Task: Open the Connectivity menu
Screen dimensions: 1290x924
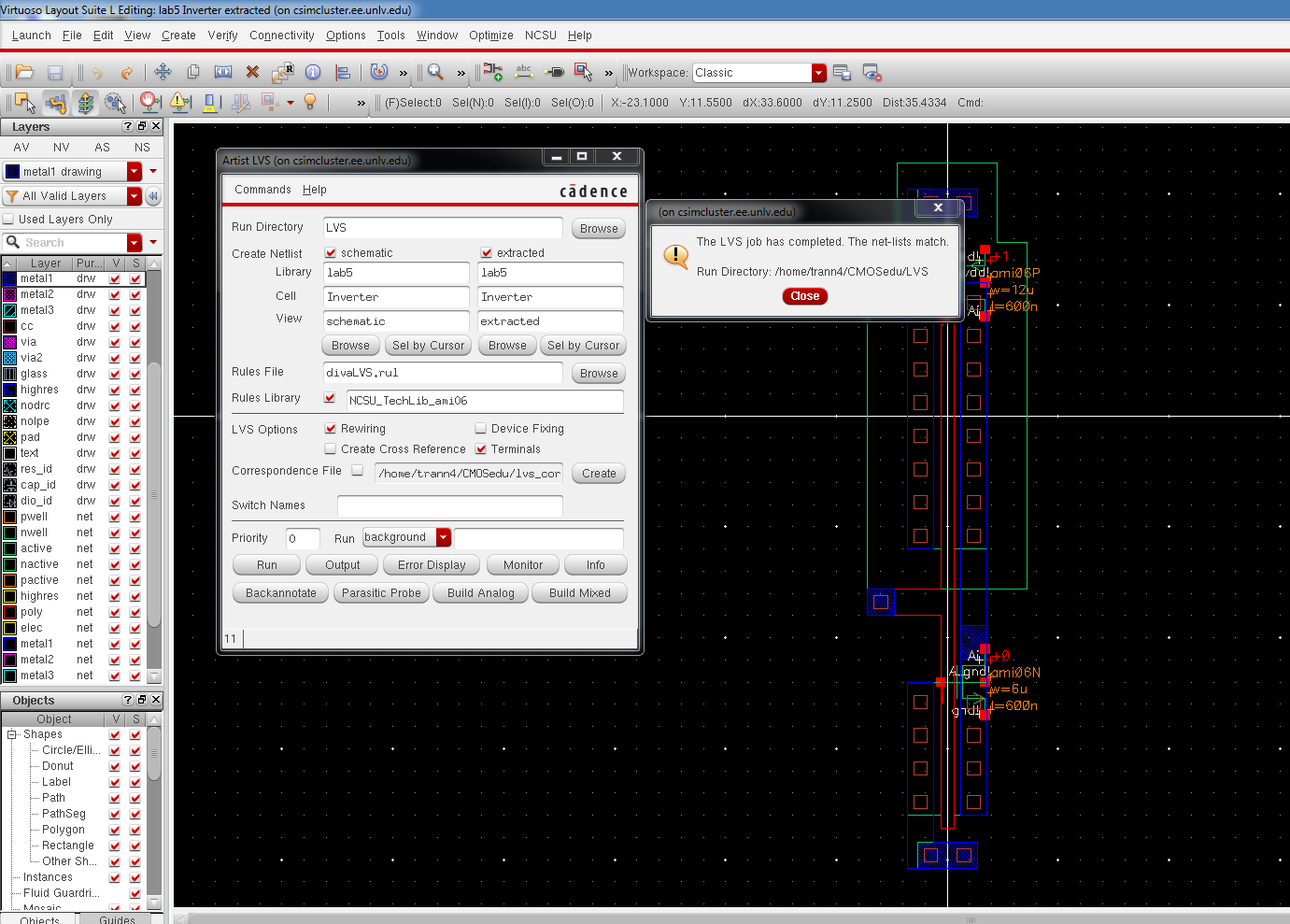Action: [x=282, y=36]
